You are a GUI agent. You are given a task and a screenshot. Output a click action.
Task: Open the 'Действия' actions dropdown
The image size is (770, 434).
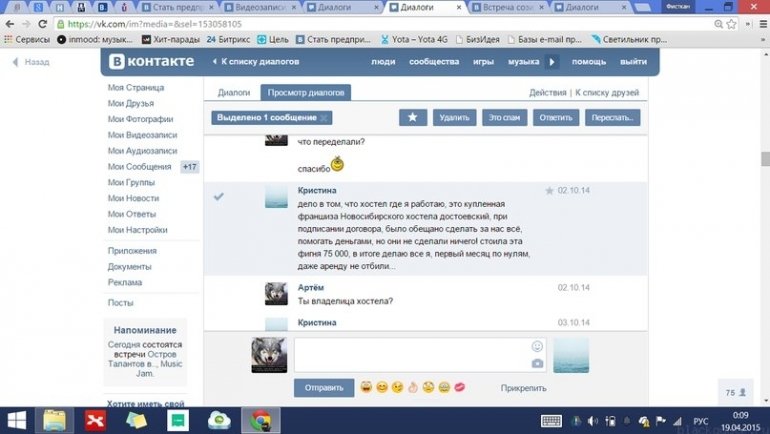tap(548, 93)
